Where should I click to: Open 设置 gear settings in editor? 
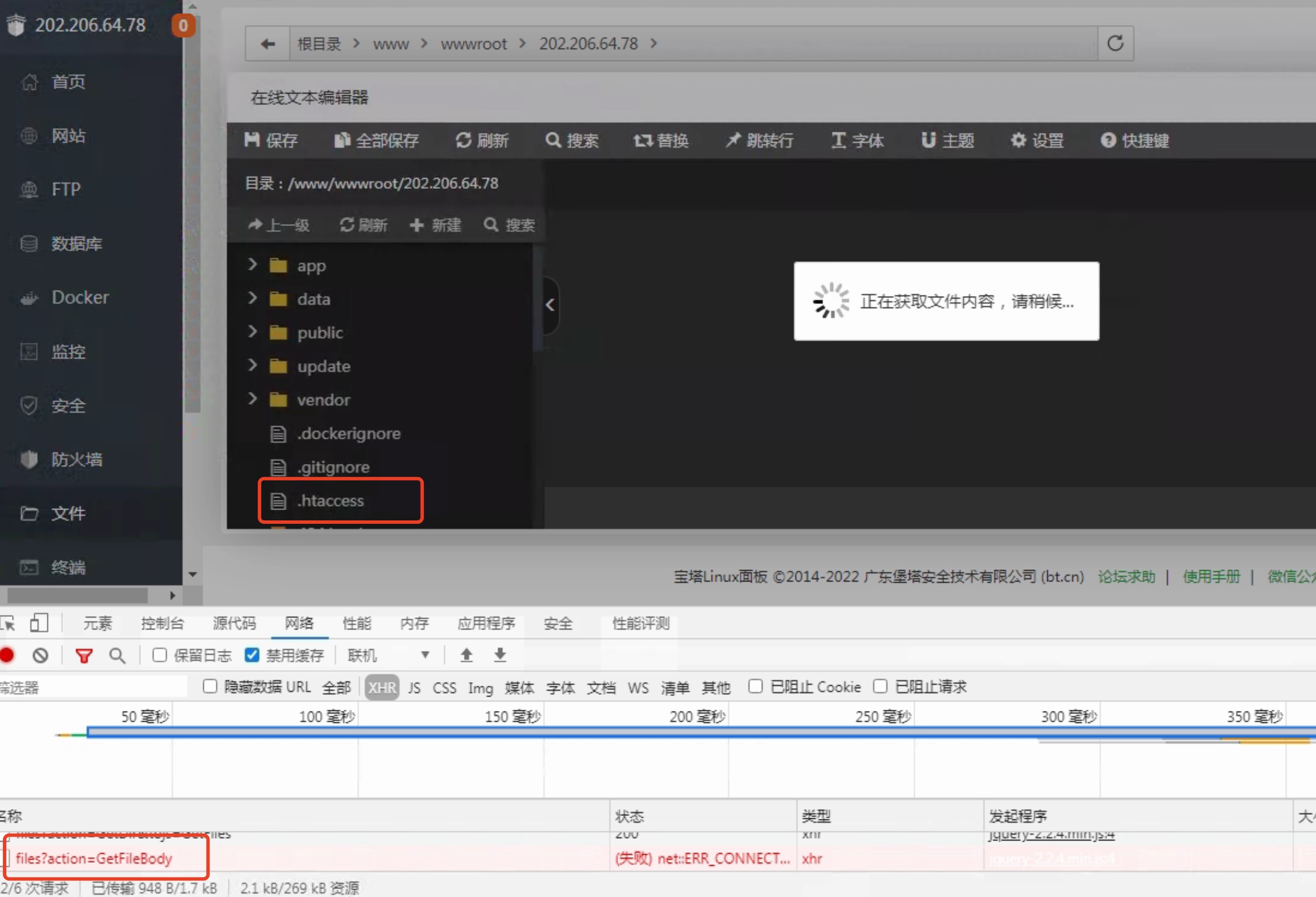tap(1037, 140)
